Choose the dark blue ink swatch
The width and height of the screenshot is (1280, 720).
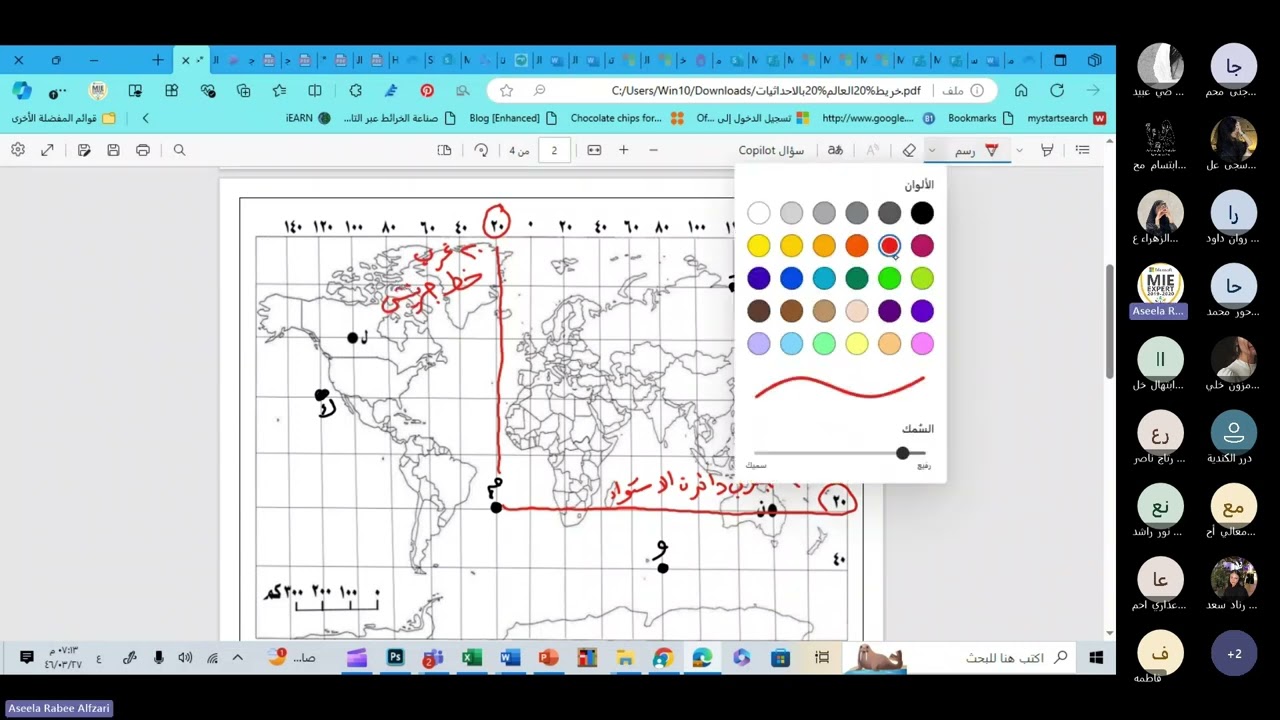(x=759, y=278)
